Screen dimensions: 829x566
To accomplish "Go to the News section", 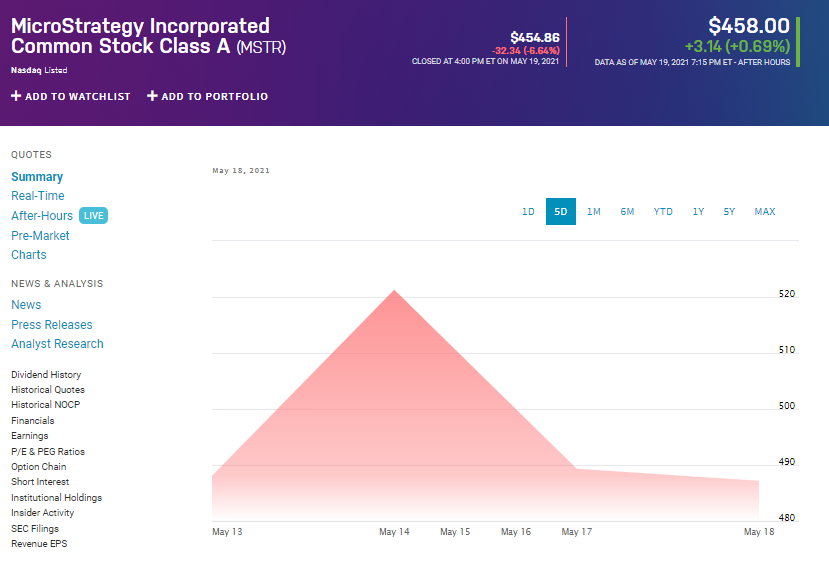I will [x=26, y=305].
